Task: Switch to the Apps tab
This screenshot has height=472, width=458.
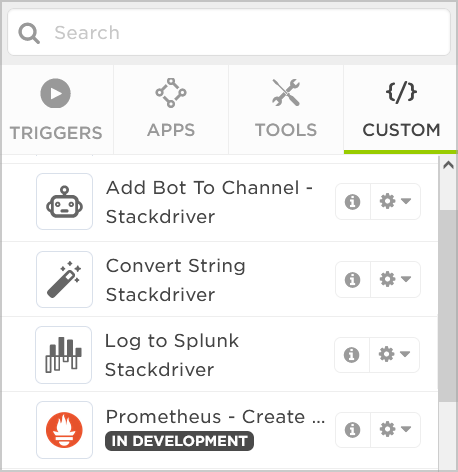Action: click(x=171, y=110)
